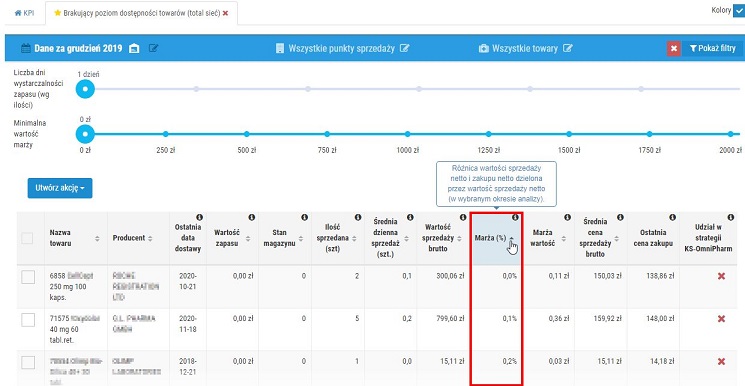Sort by Stan magazynu column

(x=300, y=239)
